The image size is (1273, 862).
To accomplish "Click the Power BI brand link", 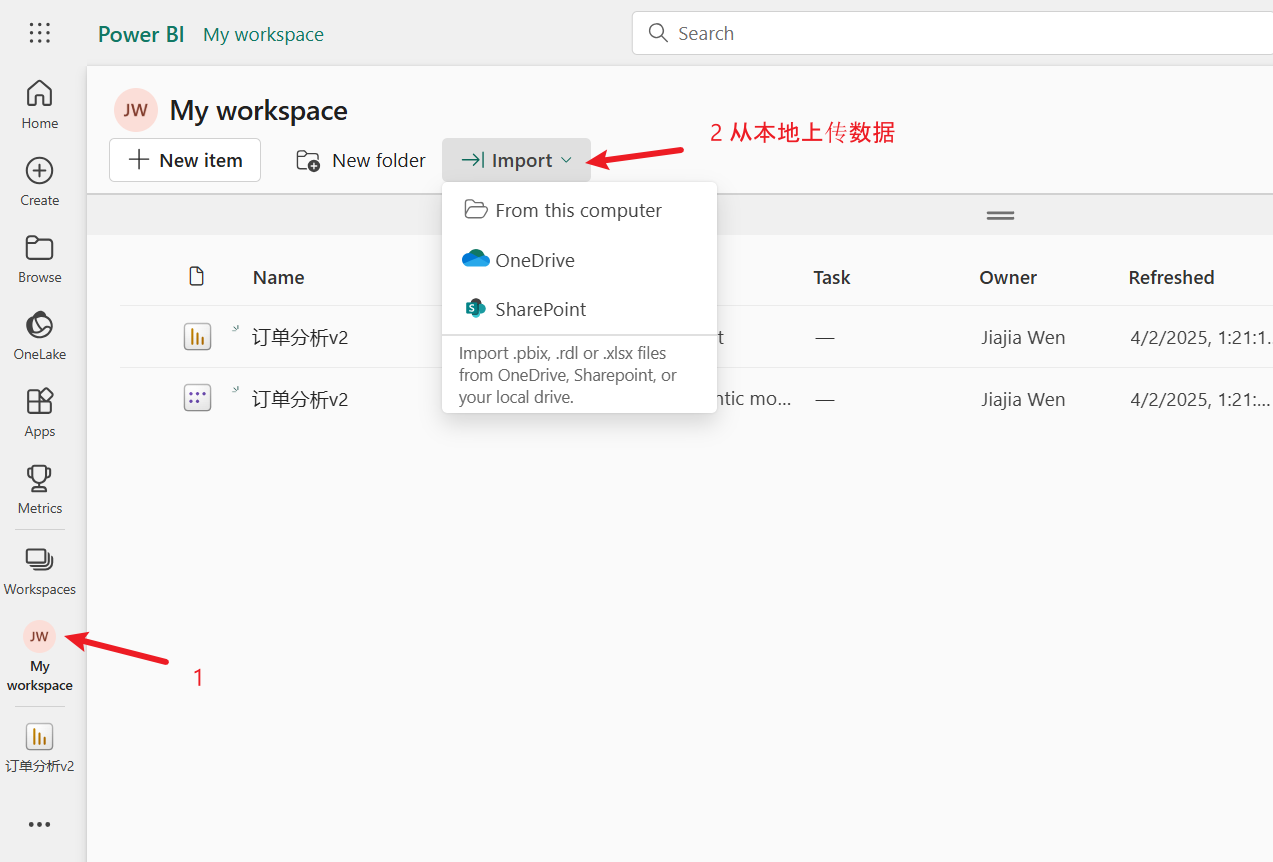I will pyautogui.click(x=141, y=34).
